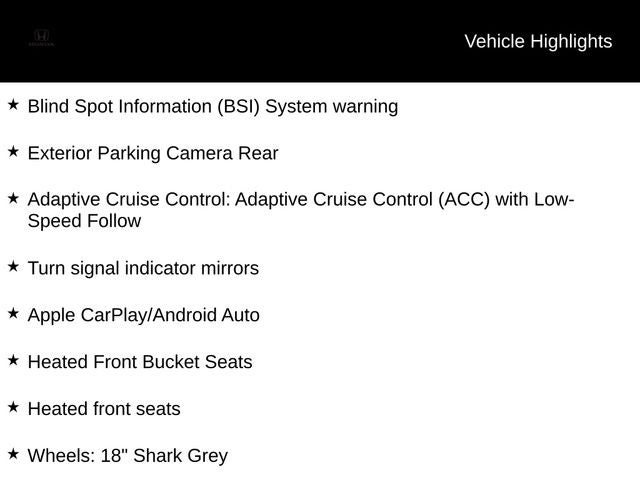Click the star beside Turn signal mirrors
Image resolution: width=640 pixels, height=480 pixels.
click(13, 267)
